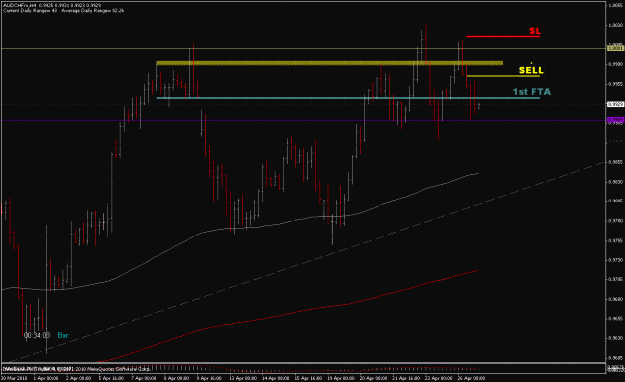Click the grey moving average curve
625x382 pixels.
pos(239,229)
